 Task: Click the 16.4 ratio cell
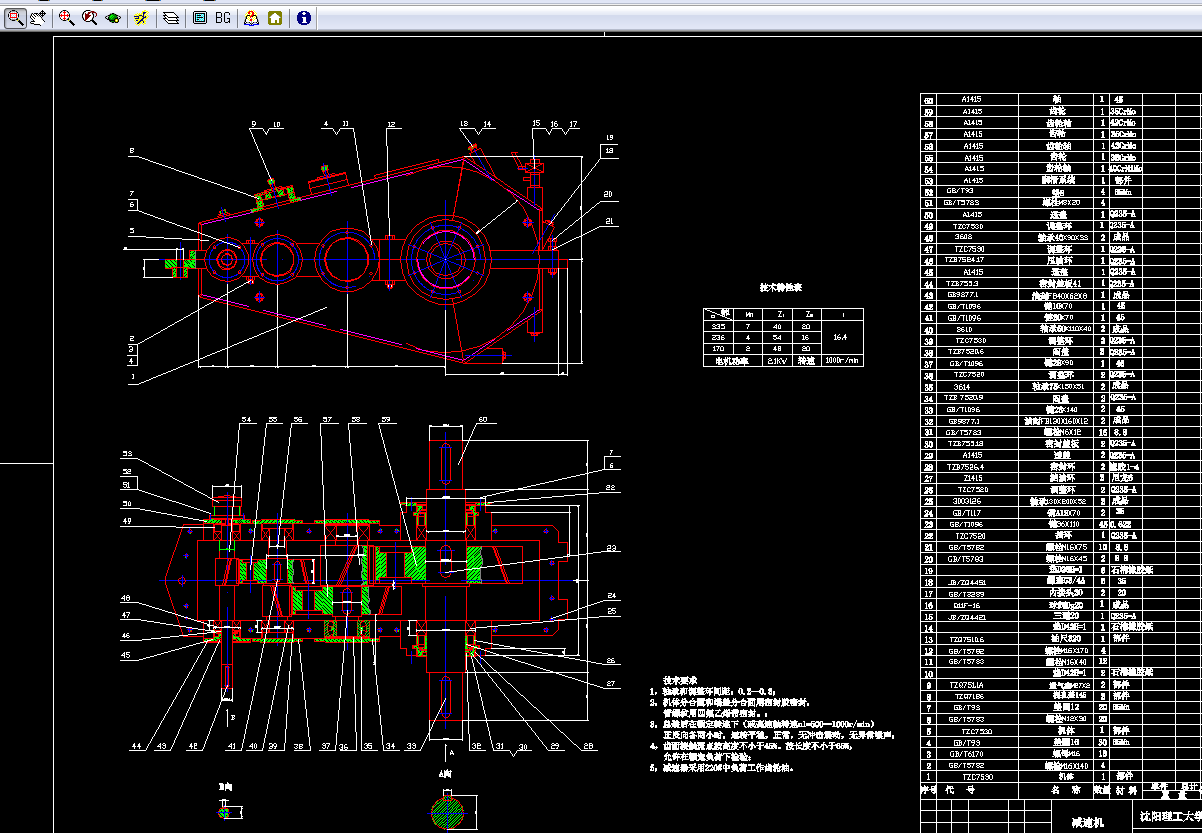pos(842,338)
